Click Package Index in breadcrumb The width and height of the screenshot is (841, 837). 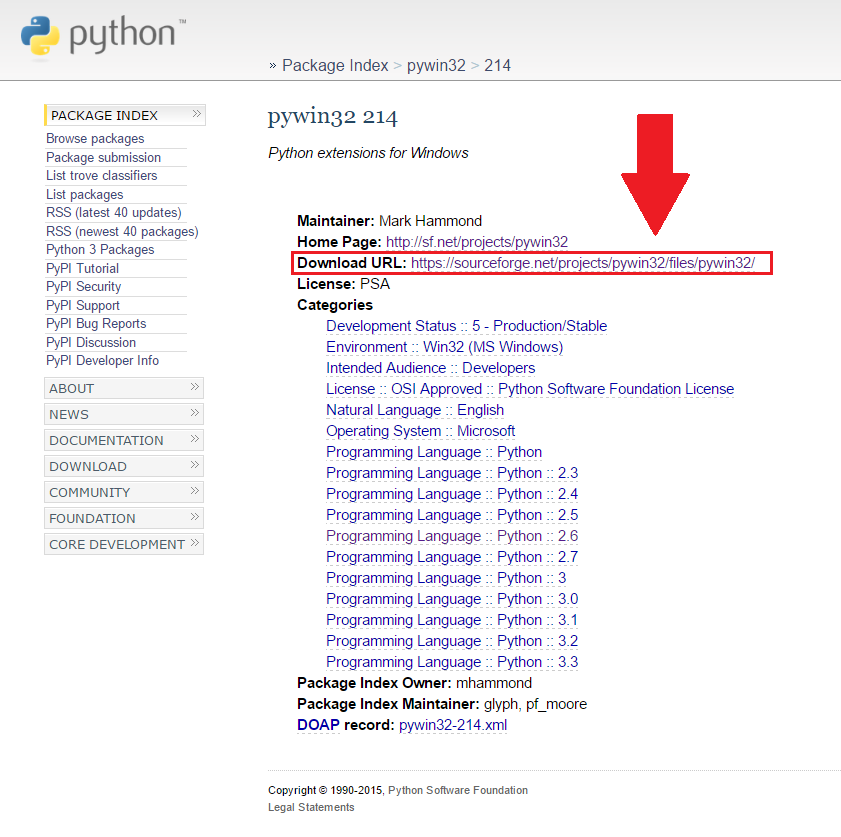pyautogui.click(x=335, y=65)
